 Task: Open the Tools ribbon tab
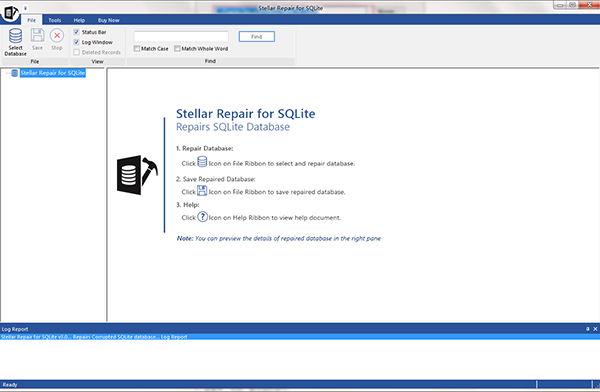click(x=55, y=20)
